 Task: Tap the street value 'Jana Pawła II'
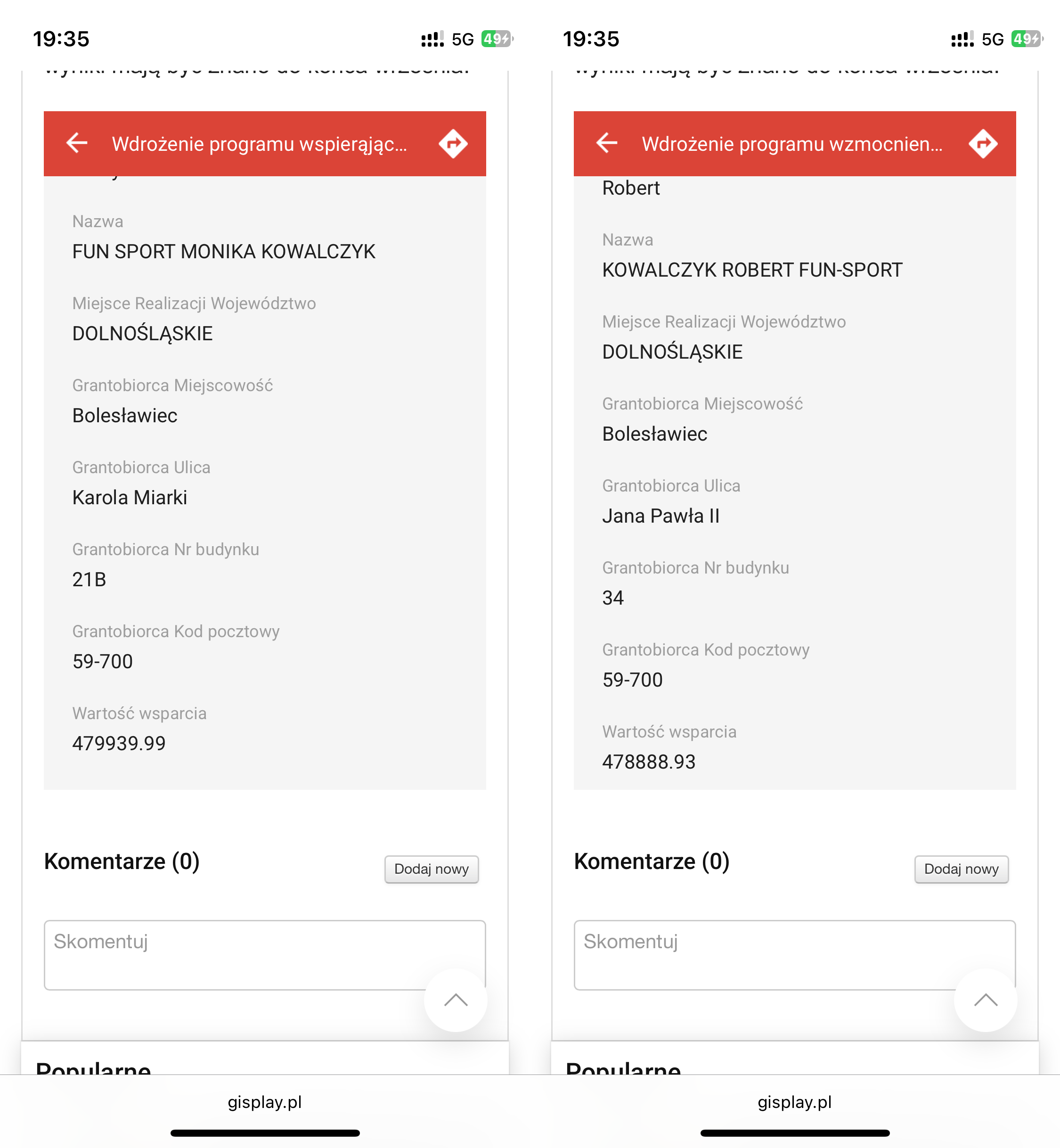[x=661, y=516]
